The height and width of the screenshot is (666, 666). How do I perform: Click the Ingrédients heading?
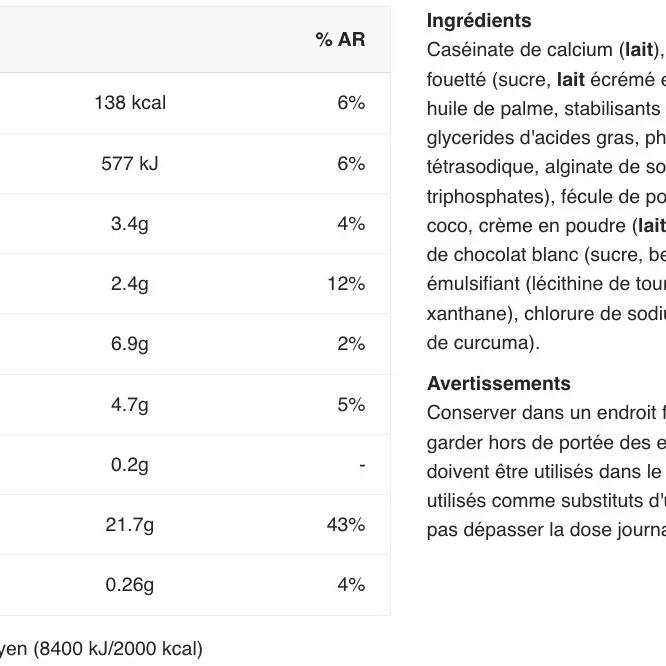coord(479,21)
